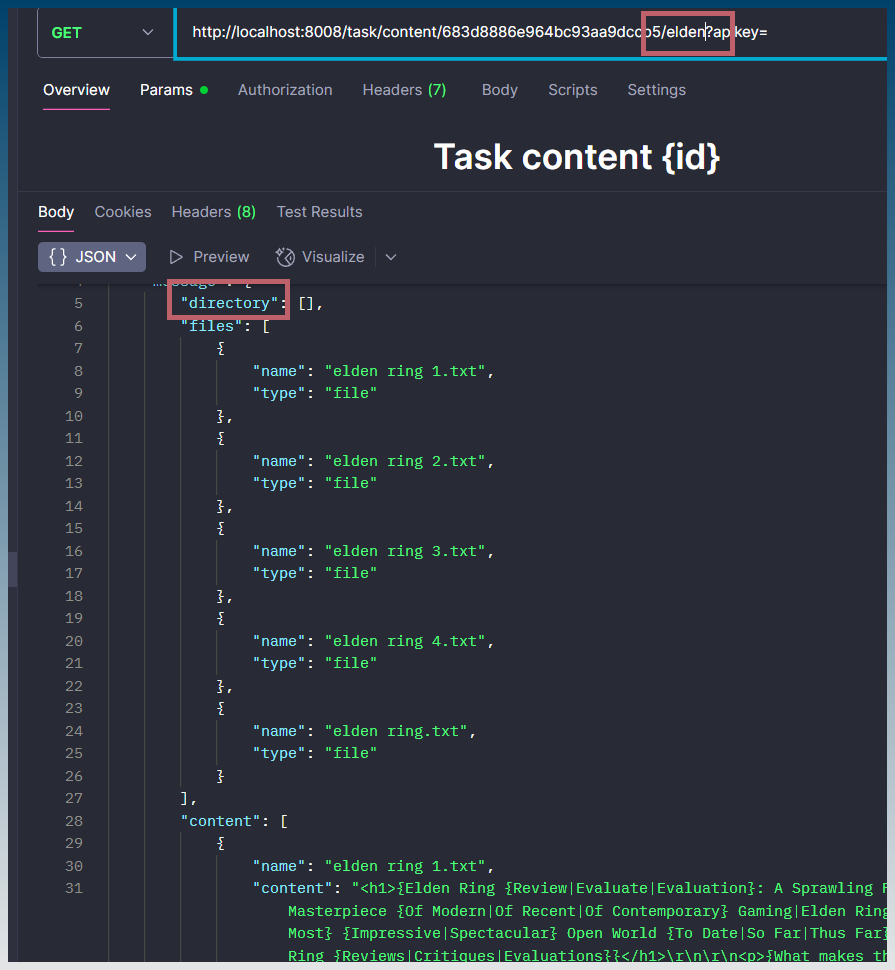The width and height of the screenshot is (895, 970).
Task: Open the request Body tab beside Scripts
Action: (500, 90)
